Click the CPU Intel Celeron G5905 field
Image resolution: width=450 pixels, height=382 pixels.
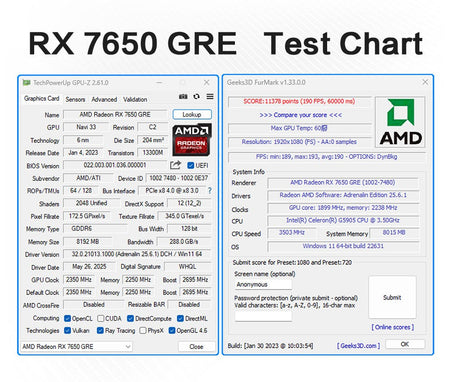(343, 221)
